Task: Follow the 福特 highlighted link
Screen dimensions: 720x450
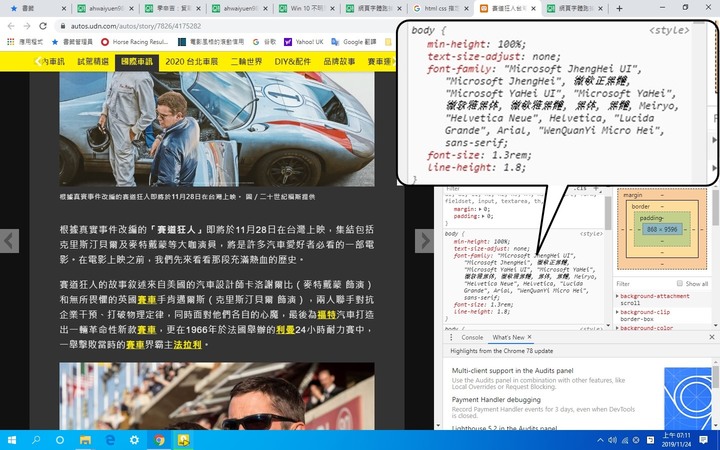Action: coord(326,315)
